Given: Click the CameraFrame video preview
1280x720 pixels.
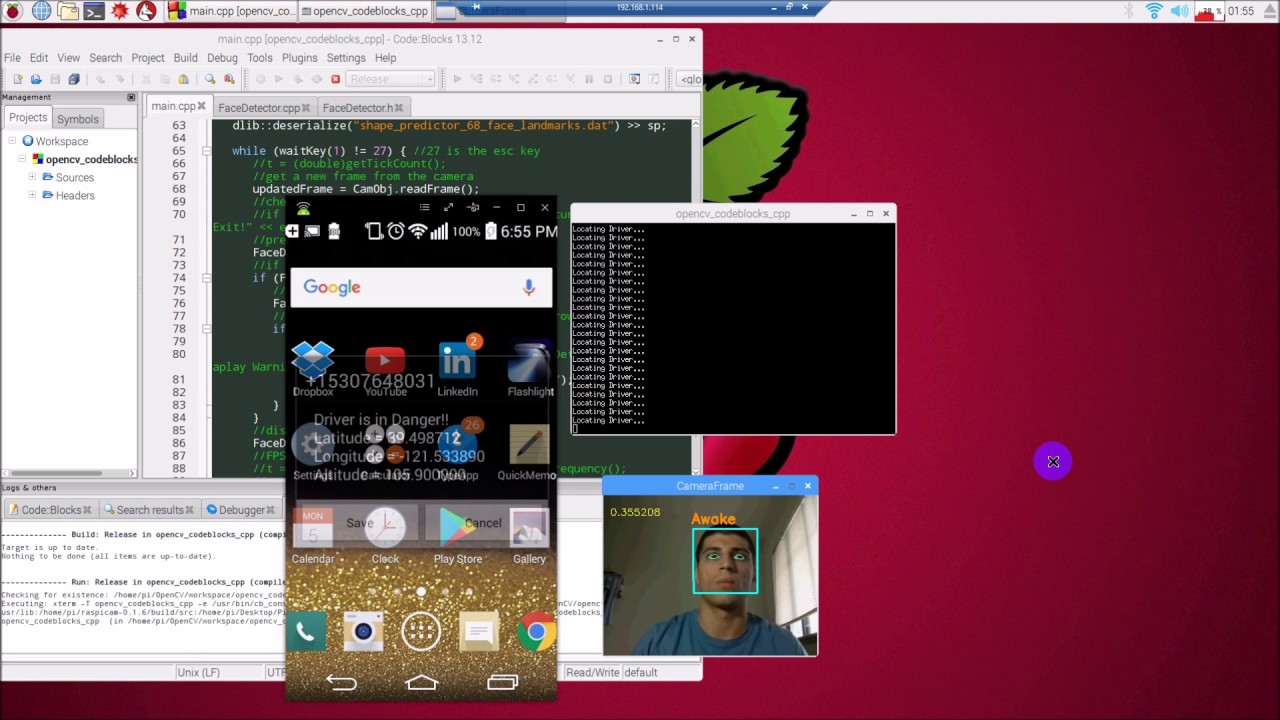Looking at the screenshot, I should (710, 576).
